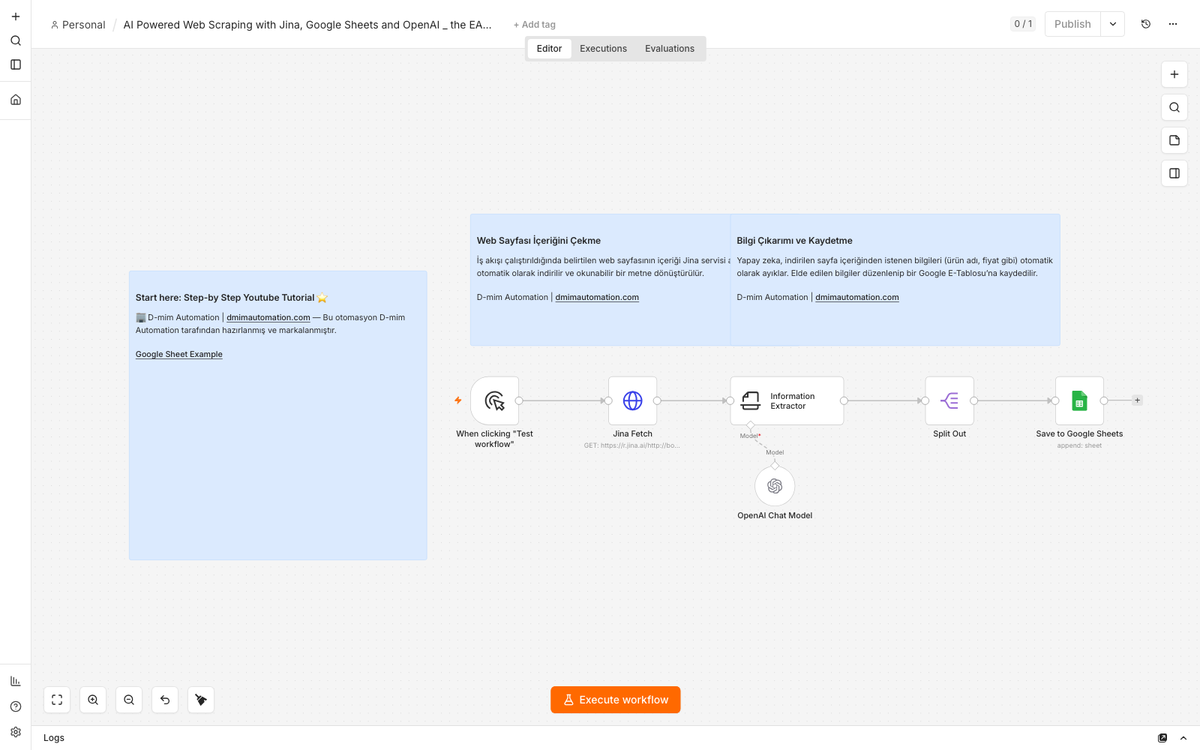This screenshot has height=750, width=1200.
Task: Click the 'Web Sayfası İçeriğini Çekme' note heading
Action: (x=539, y=241)
